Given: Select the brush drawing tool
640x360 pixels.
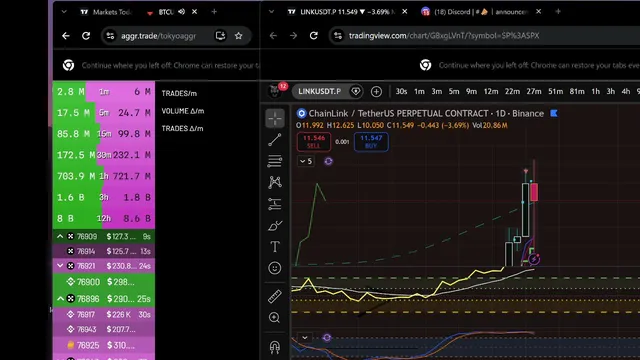Looking at the screenshot, I should 275,225.
